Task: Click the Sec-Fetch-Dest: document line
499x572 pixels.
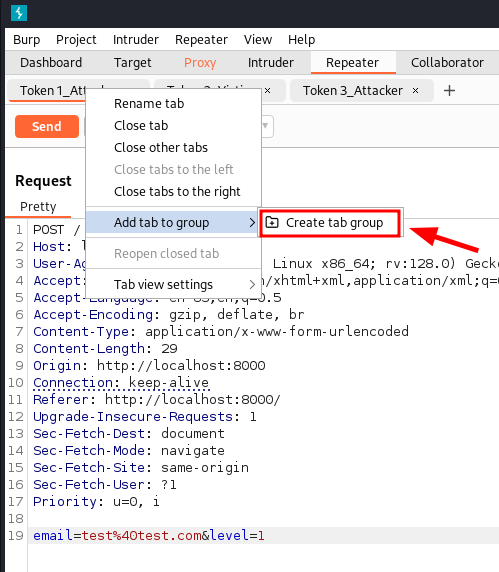Action: point(129,434)
